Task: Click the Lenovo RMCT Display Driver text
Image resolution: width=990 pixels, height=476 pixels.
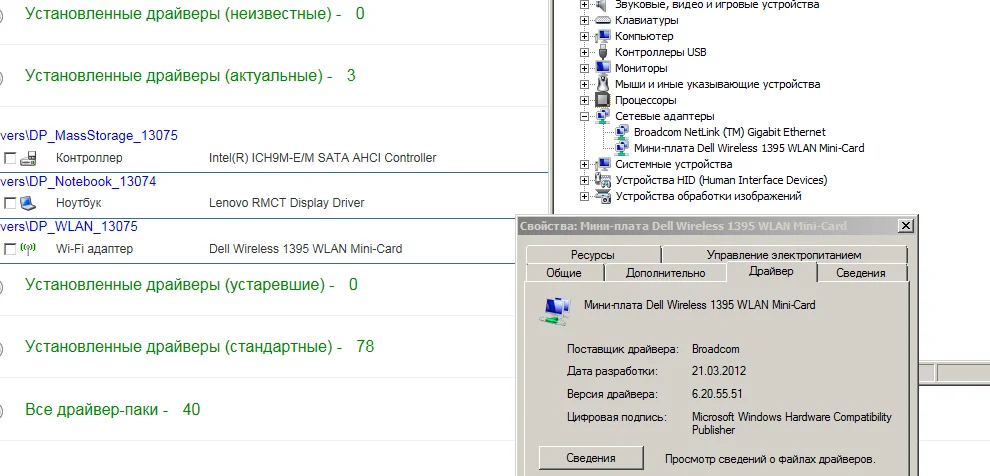Action: coord(287,203)
